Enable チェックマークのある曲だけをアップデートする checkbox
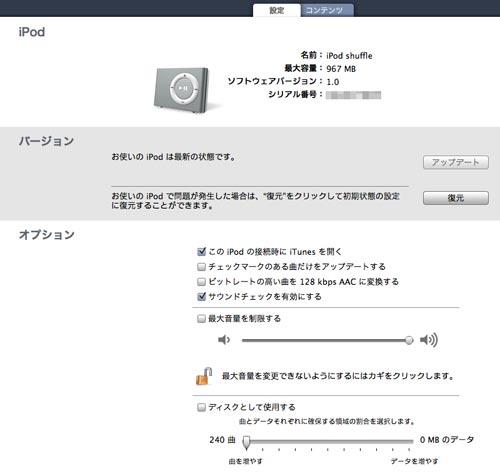This screenshot has height=474, width=500. pyautogui.click(x=201, y=267)
